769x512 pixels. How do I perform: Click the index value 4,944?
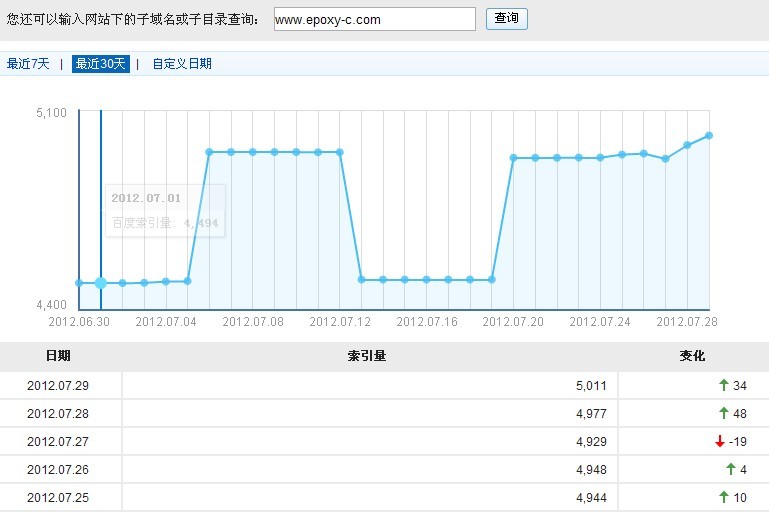tap(591, 497)
